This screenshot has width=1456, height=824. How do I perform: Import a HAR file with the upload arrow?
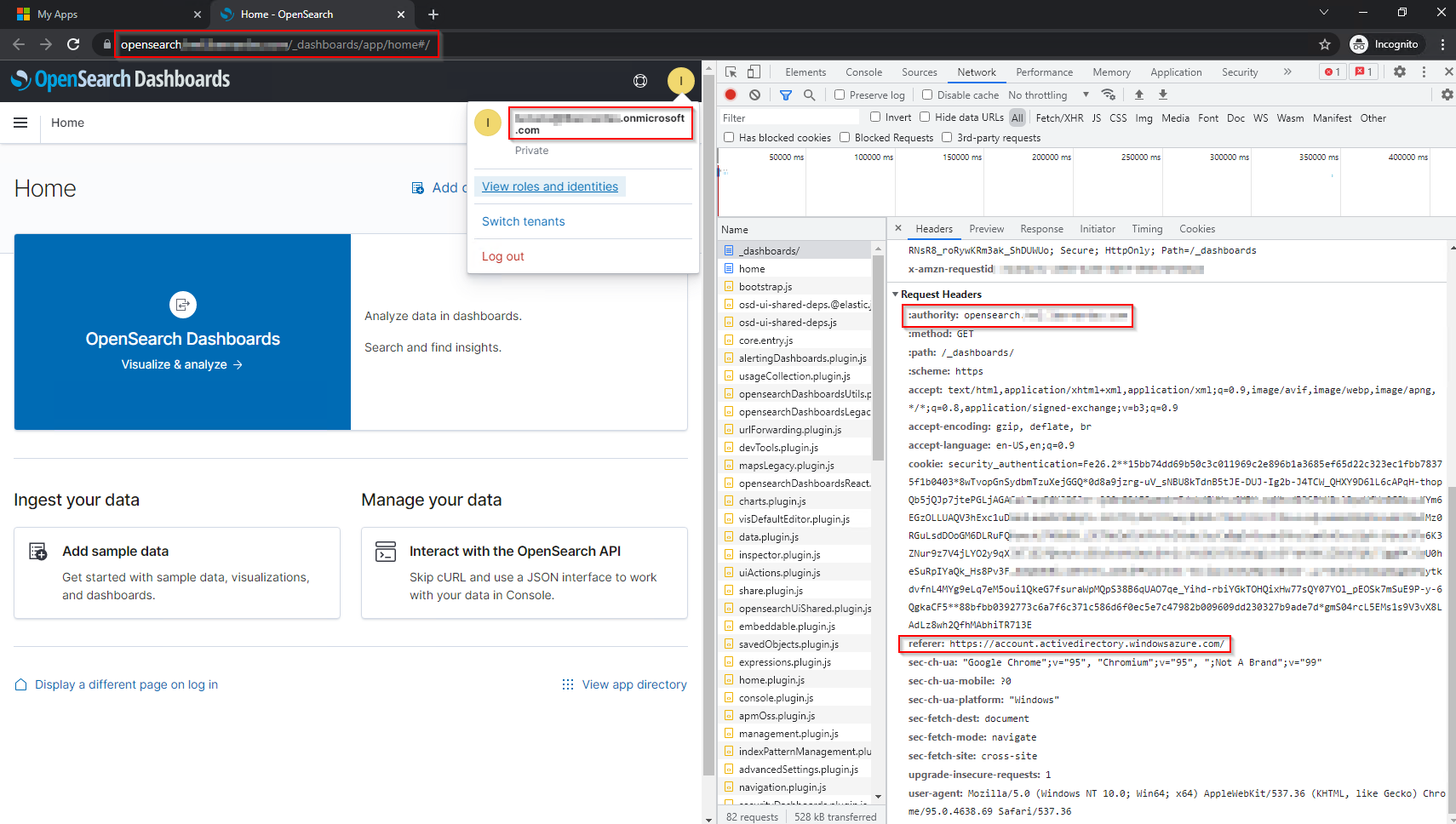(1139, 95)
